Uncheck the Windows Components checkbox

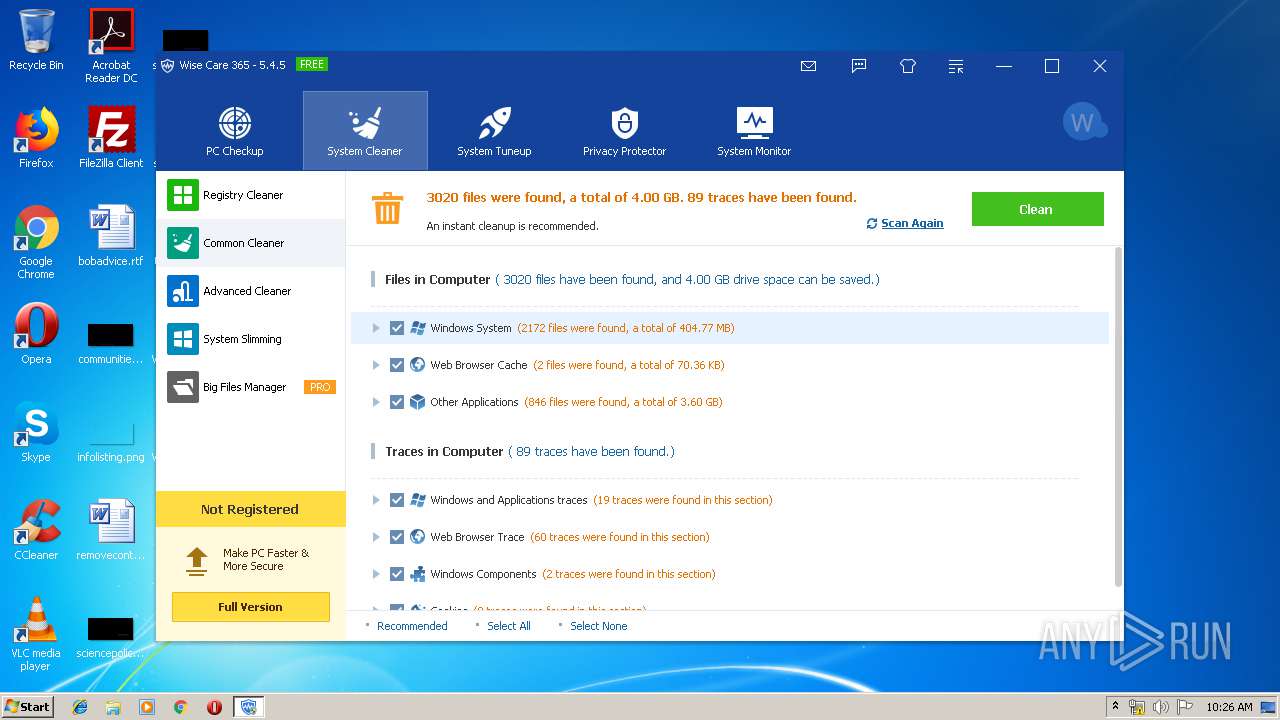397,574
